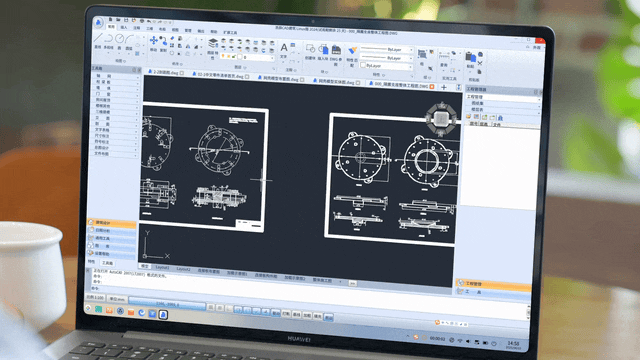Click the Paste clipboard icon
Viewport: 640px width, 360px height.
click(x=470, y=58)
